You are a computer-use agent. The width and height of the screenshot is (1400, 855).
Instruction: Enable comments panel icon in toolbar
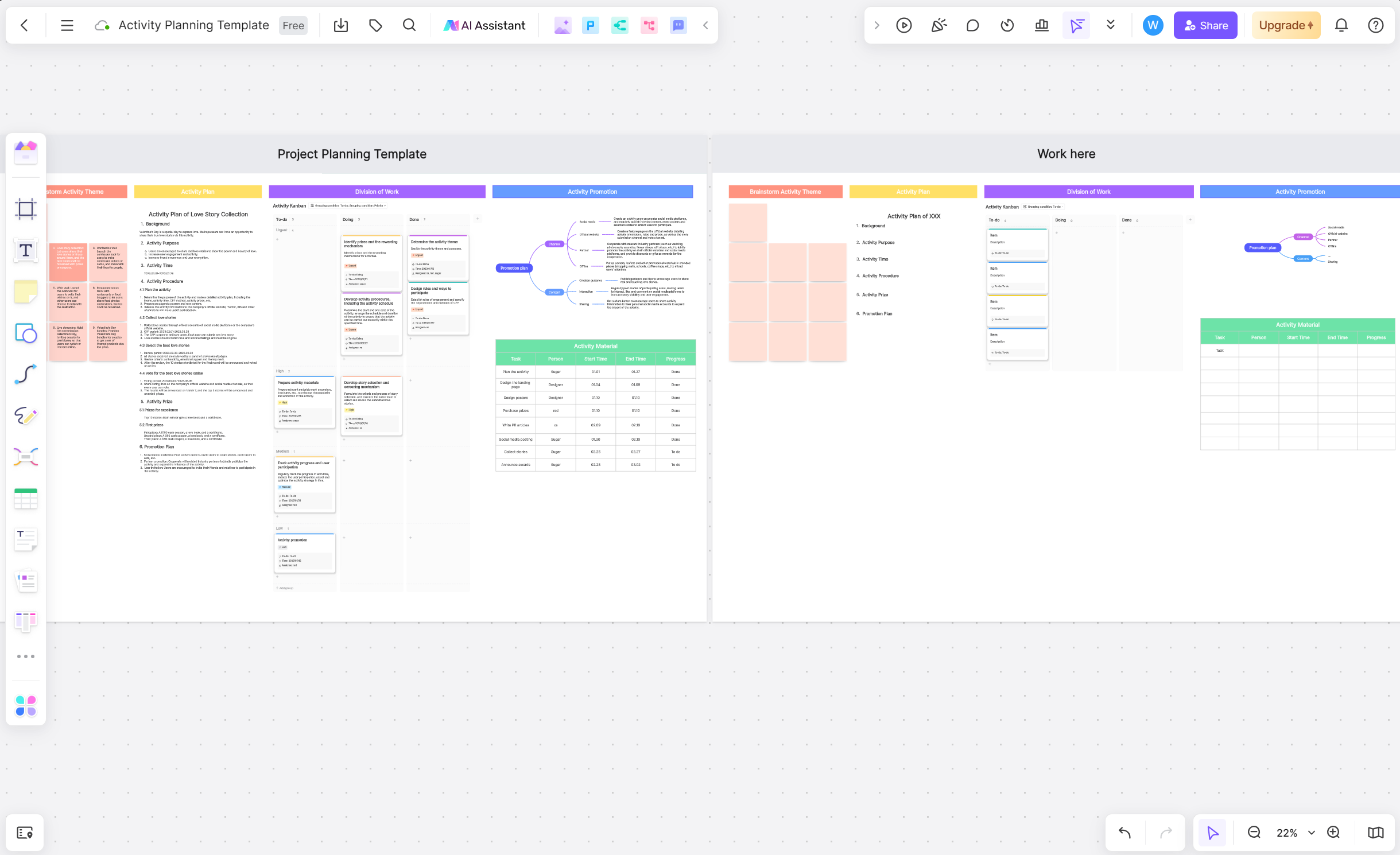pyautogui.click(x=972, y=25)
